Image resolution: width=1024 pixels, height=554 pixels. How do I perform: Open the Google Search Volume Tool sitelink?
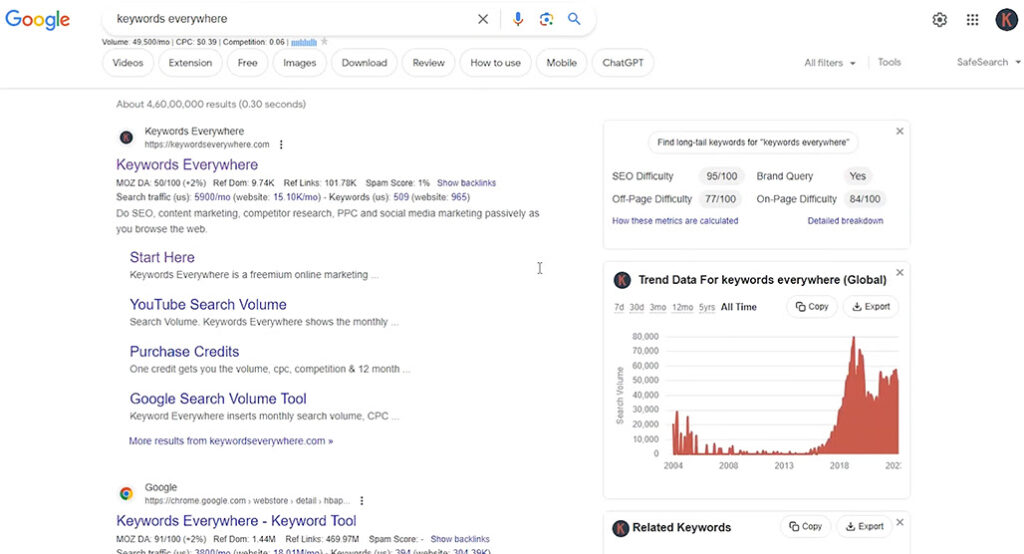217,399
